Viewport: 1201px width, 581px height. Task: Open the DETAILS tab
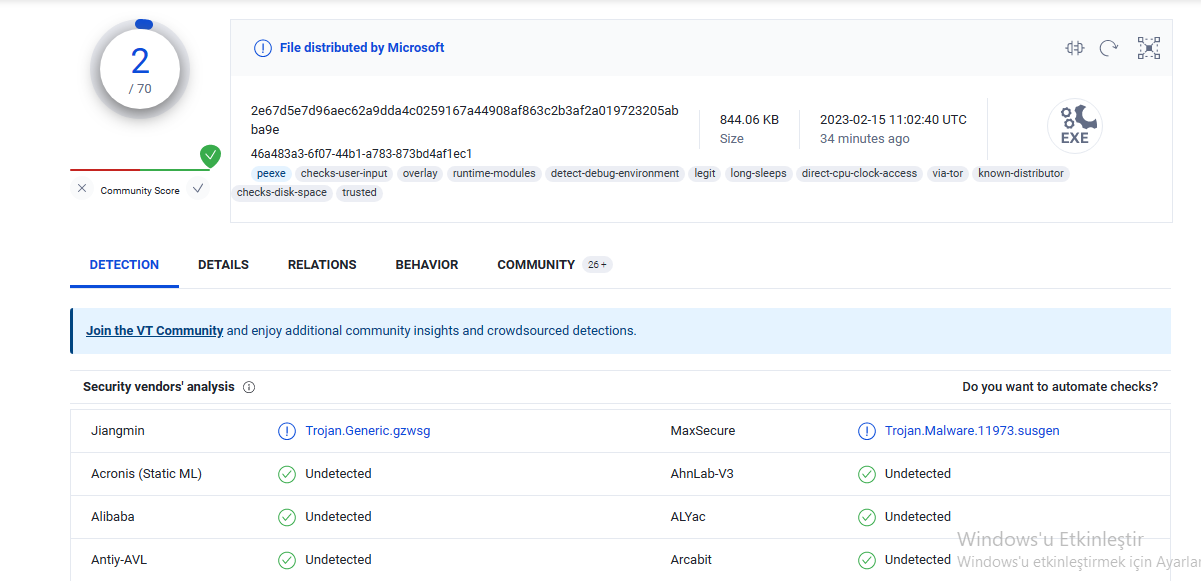pos(223,265)
